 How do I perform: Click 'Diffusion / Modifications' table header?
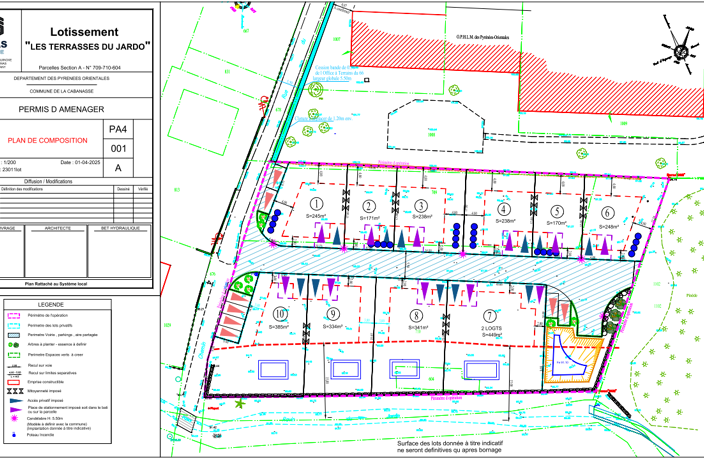point(48,181)
